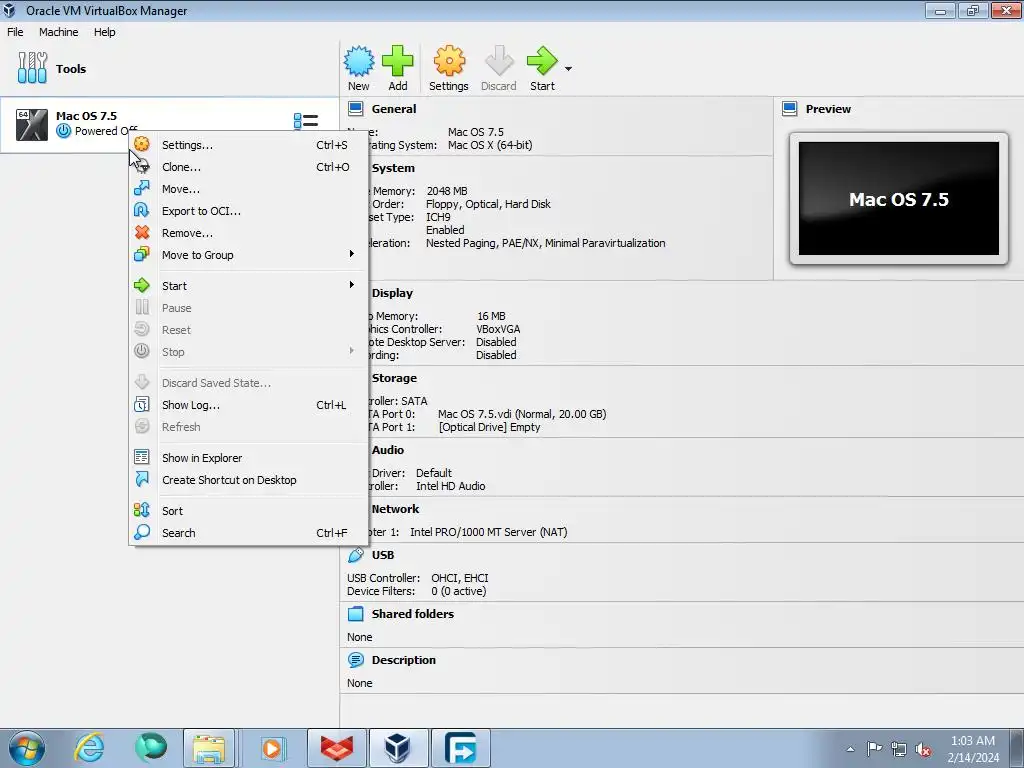Viewport: 1024px width, 768px height.
Task: Click the Description speech bubble icon
Action: pyautogui.click(x=356, y=660)
